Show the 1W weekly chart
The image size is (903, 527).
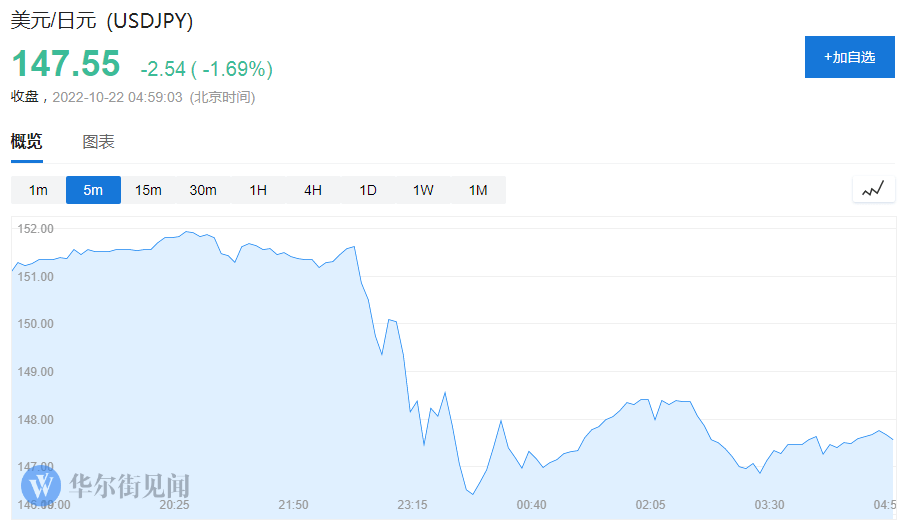tap(423, 190)
